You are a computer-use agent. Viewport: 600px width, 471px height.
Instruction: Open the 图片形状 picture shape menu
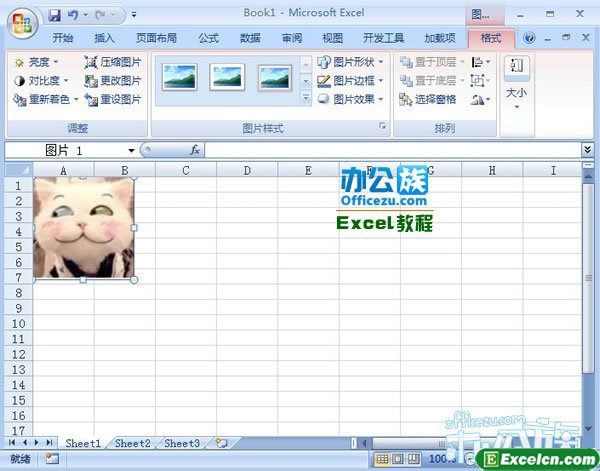(351, 62)
